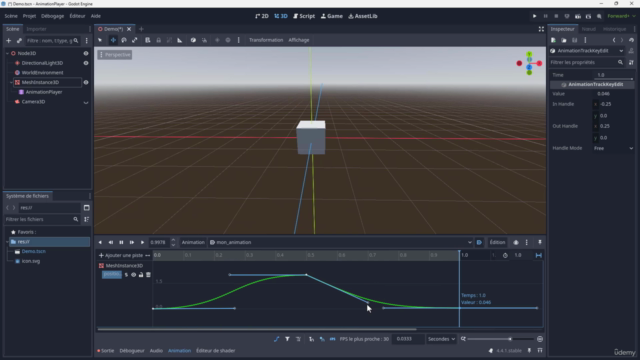This screenshot has height=360, width=640.
Task: Toggle distraction-free fullscreen mode icon
Action: click(x=541, y=29)
